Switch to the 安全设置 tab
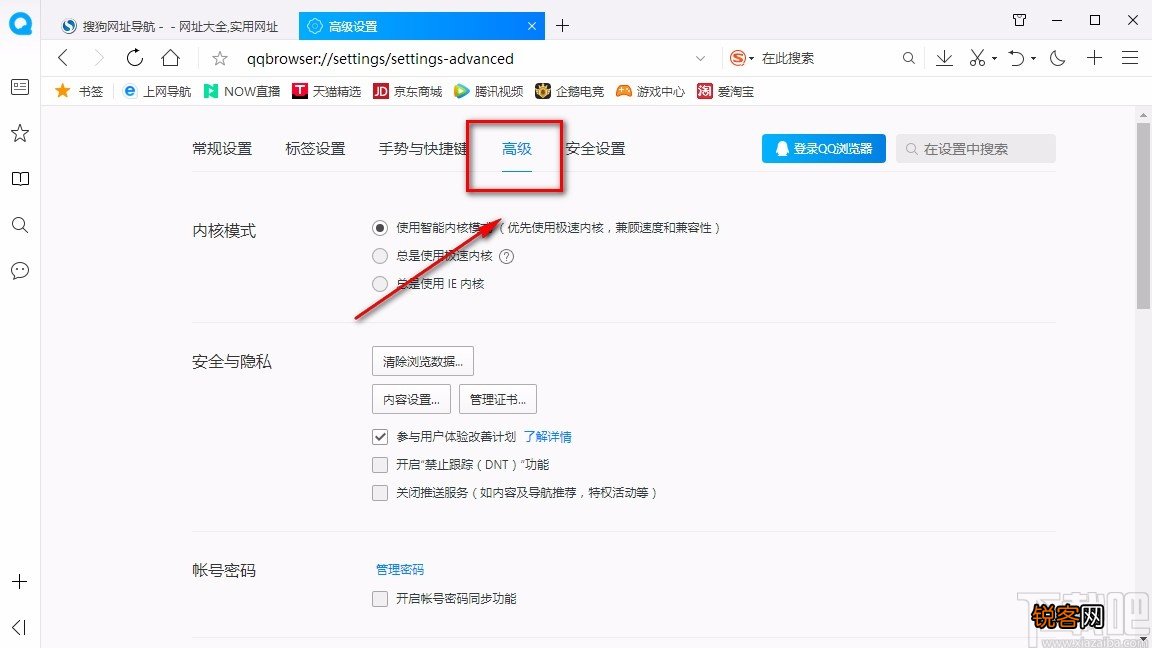 point(595,148)
